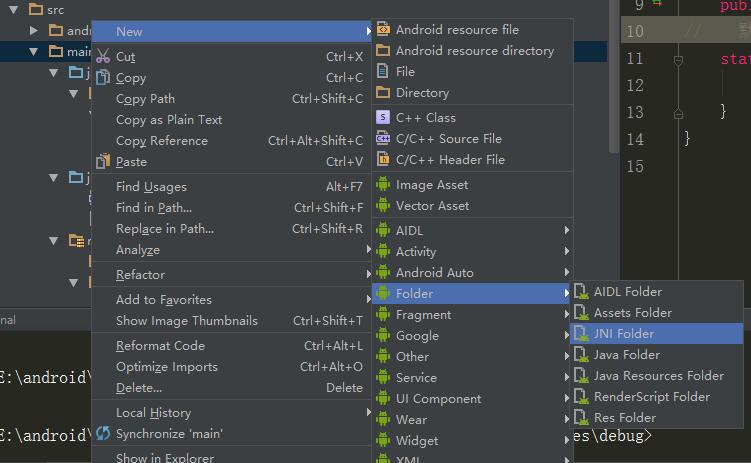
Task: Click the Cut scissors icon
Action: [102, 56]
